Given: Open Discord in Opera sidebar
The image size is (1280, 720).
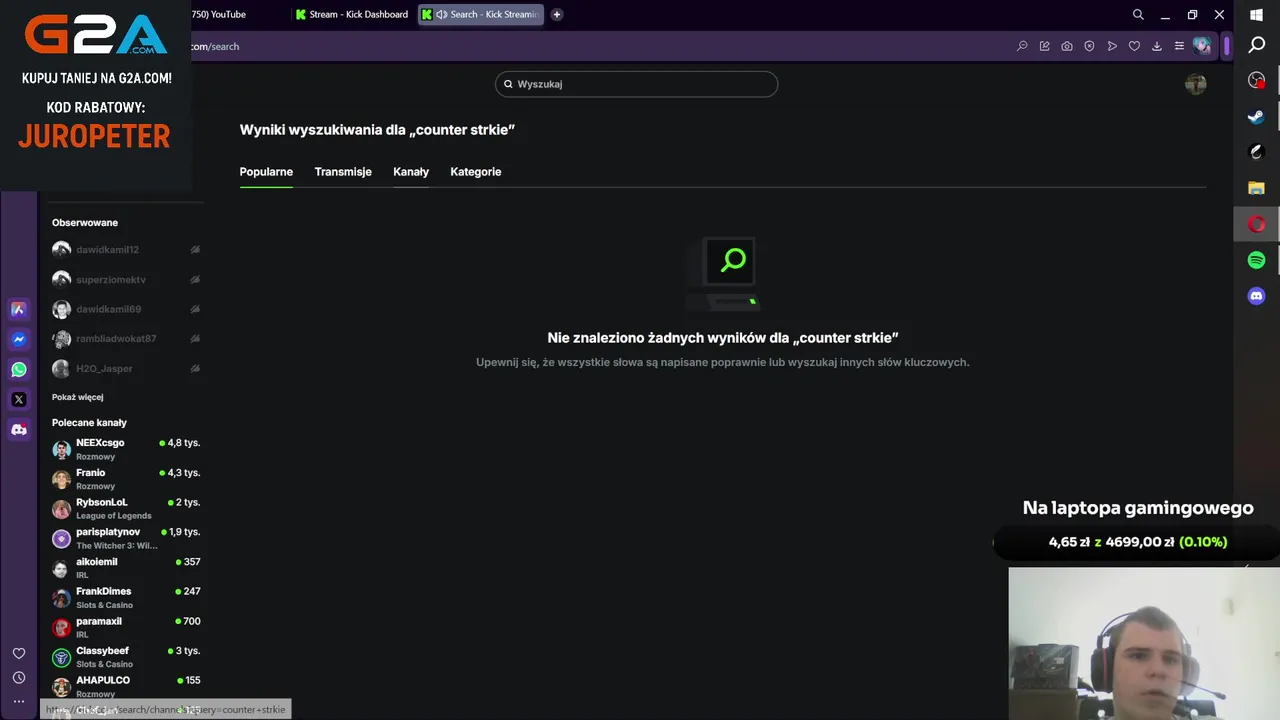Looking at the screenshot, I should (x=18, y=429).
